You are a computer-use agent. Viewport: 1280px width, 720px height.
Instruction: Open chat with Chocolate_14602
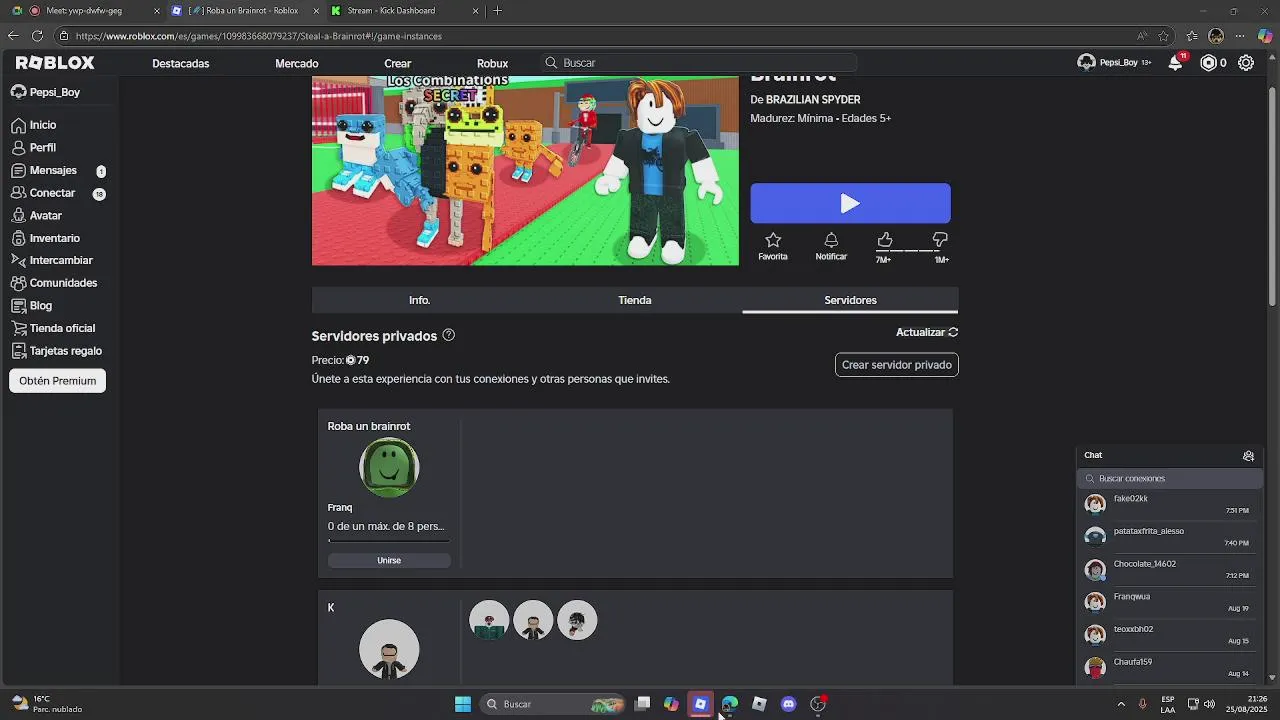point(1170,569)
